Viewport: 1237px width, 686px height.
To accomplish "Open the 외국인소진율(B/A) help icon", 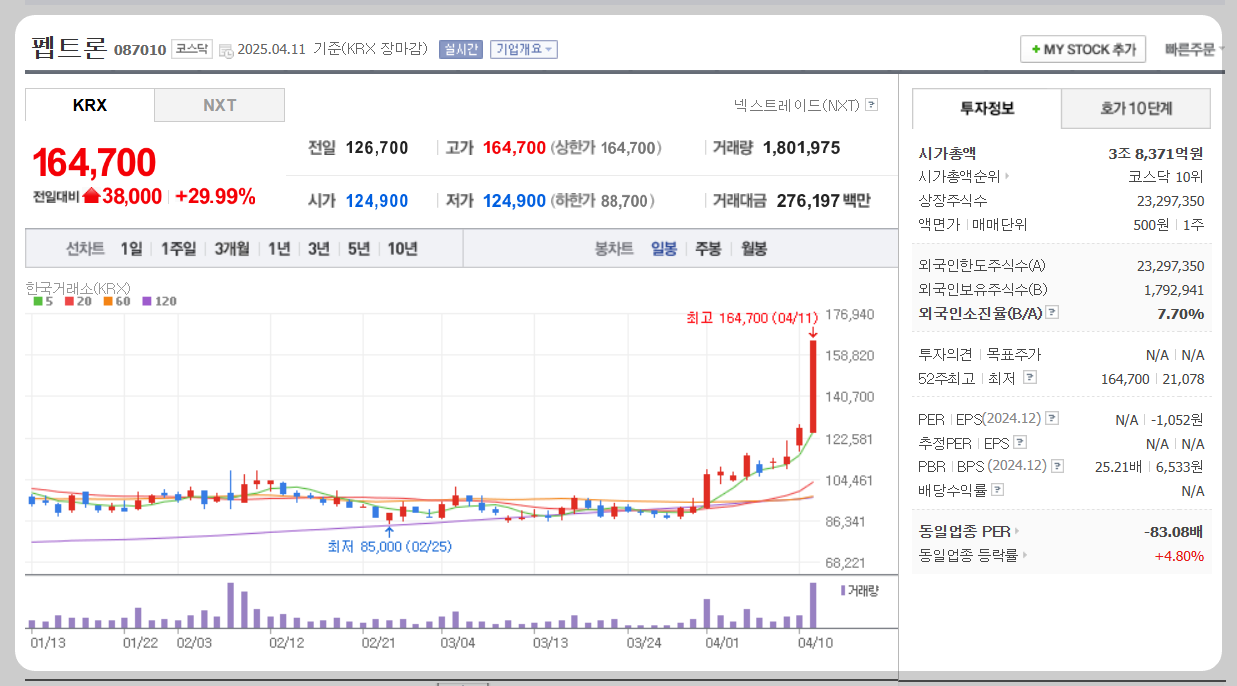I will coord(1051,312).
